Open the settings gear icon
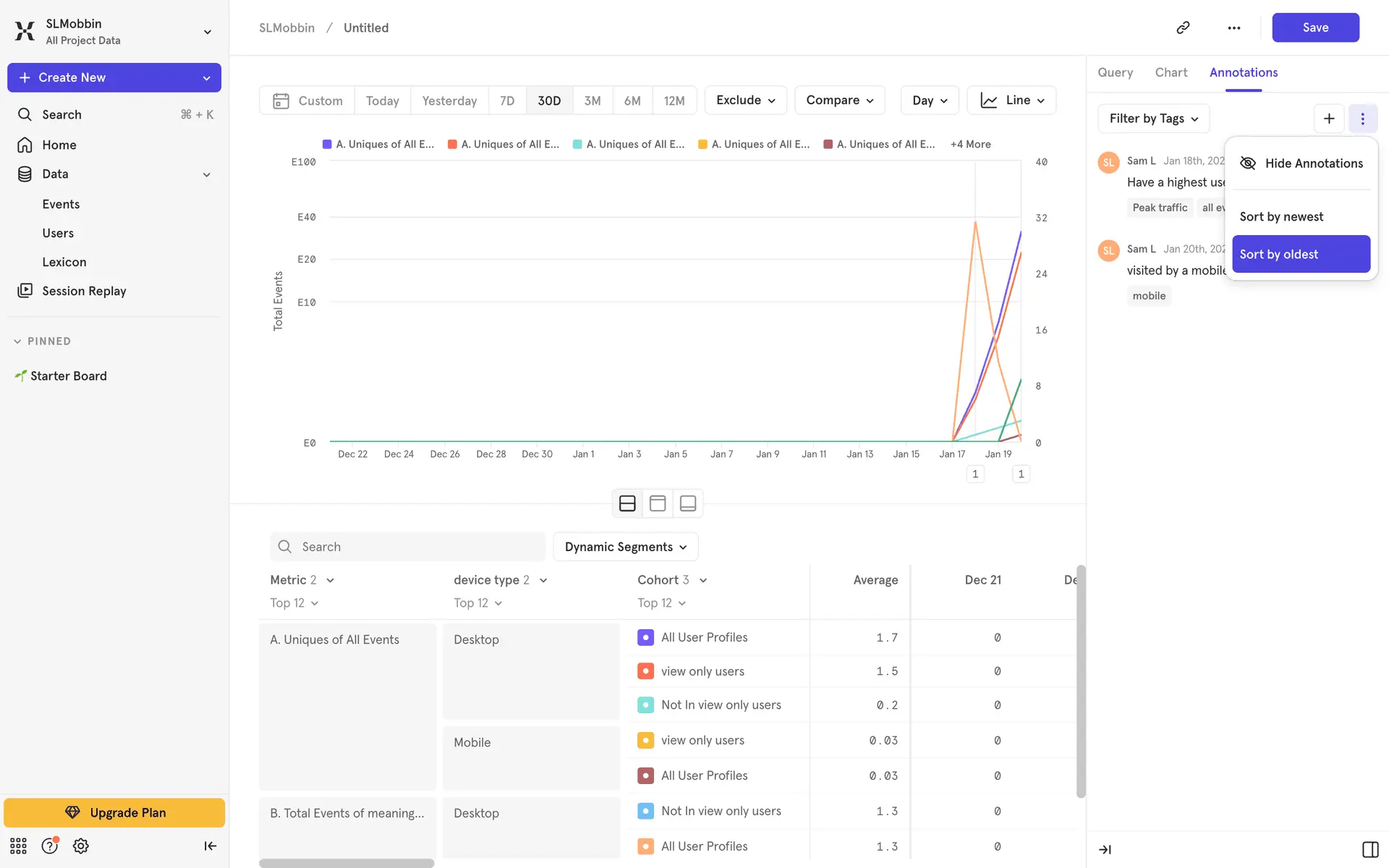 (80, 846)
